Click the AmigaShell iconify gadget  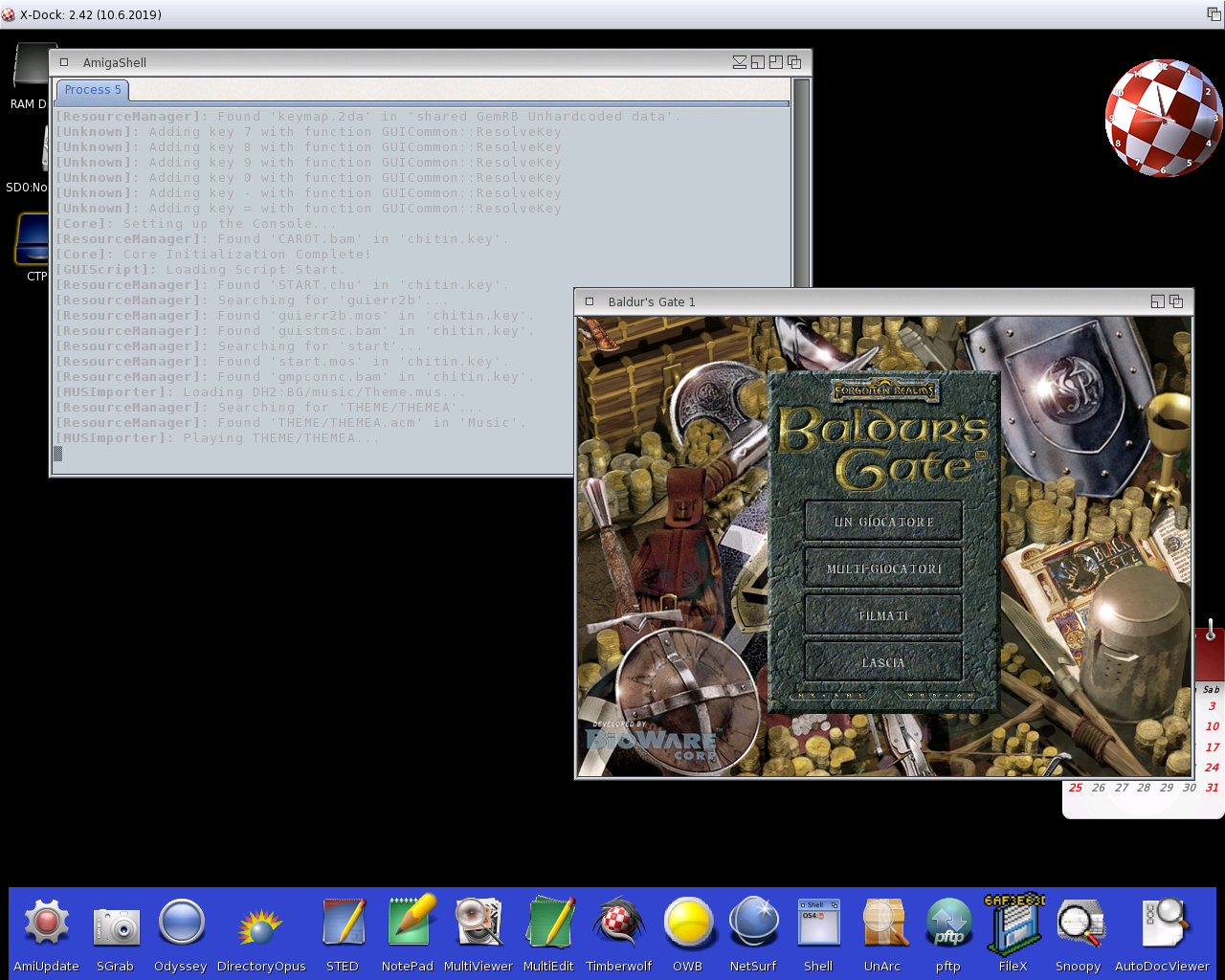tap(740, 62)
